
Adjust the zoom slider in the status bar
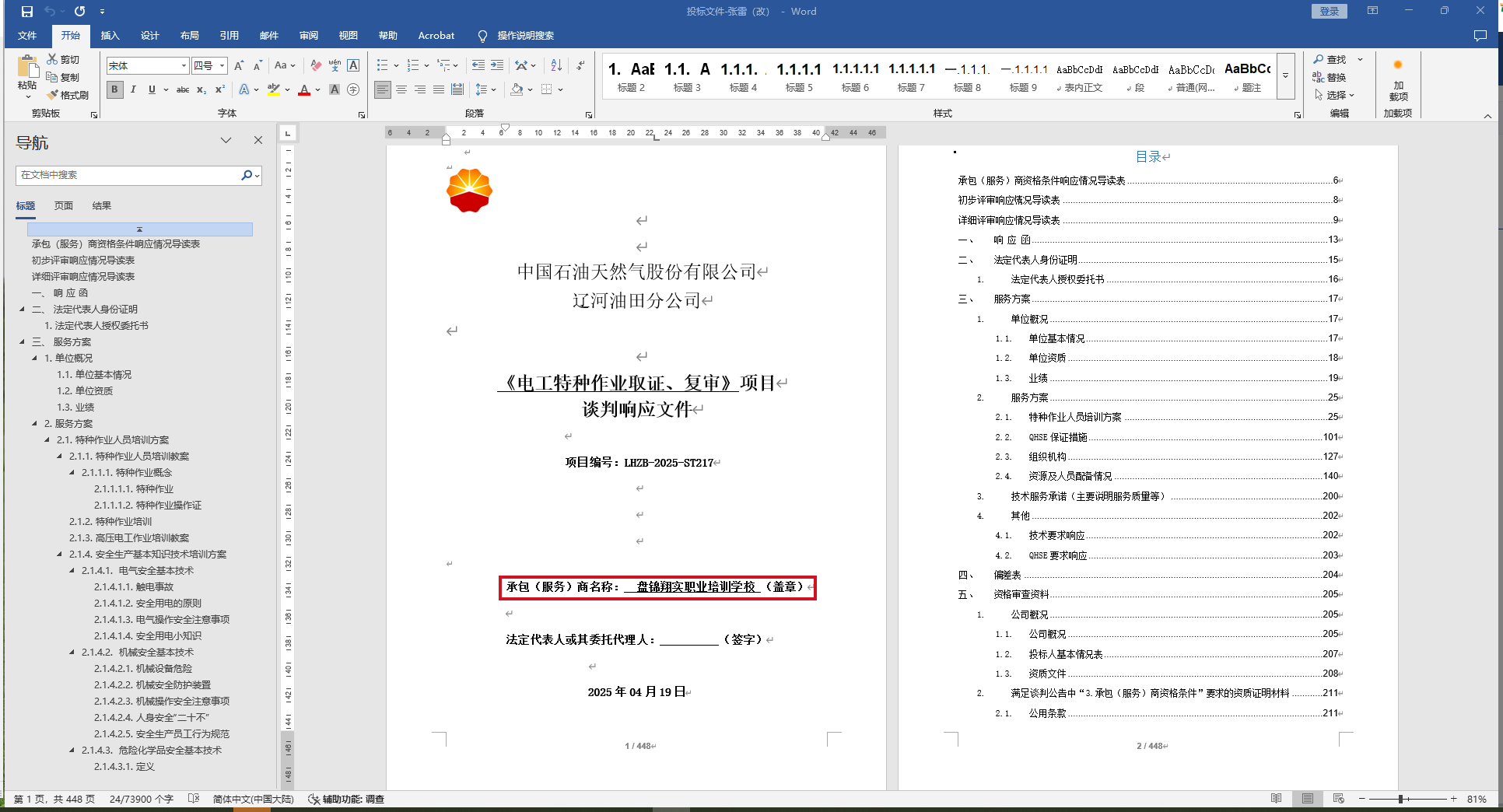[x=1400, y=799]
